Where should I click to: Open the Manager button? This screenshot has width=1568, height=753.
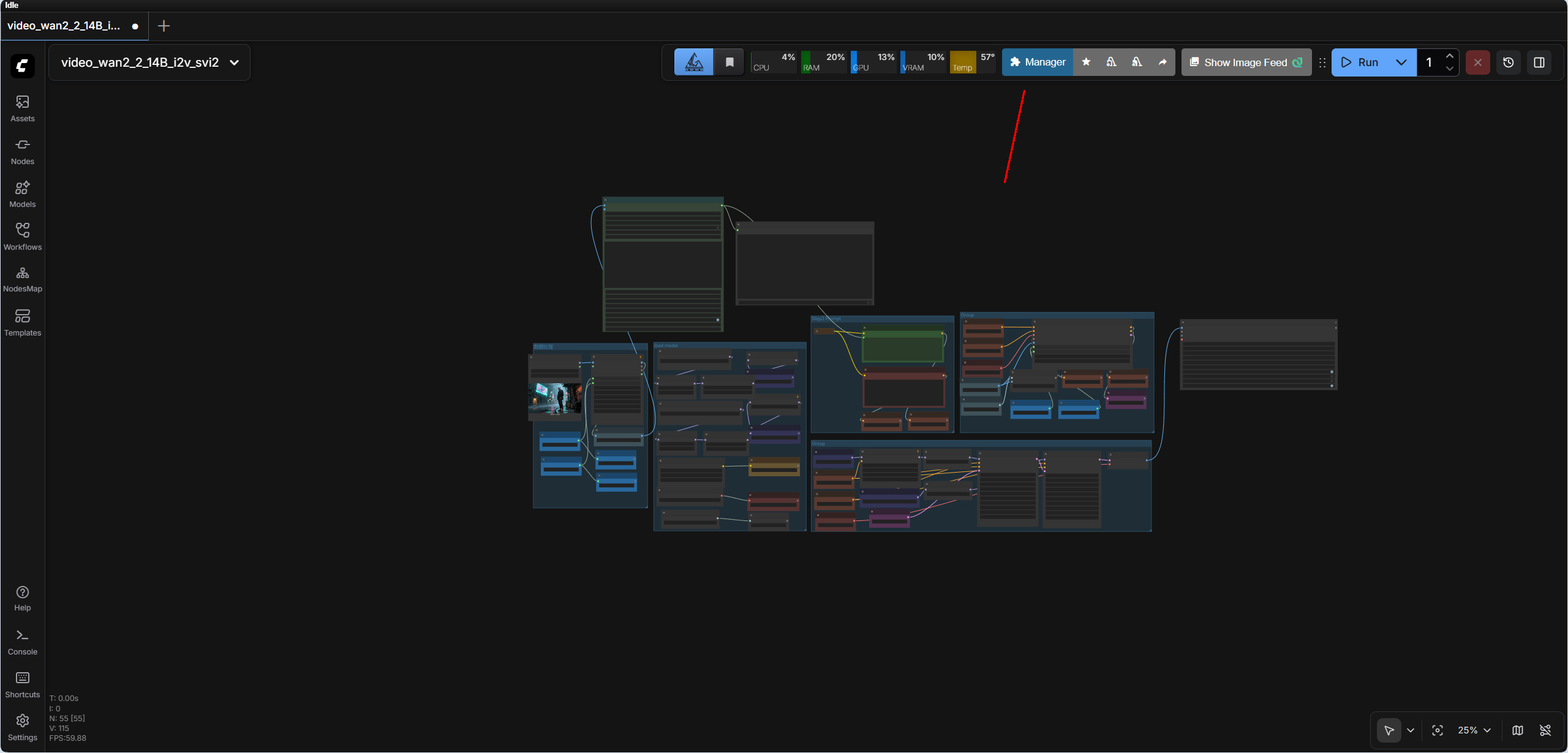pos(1038,62)
